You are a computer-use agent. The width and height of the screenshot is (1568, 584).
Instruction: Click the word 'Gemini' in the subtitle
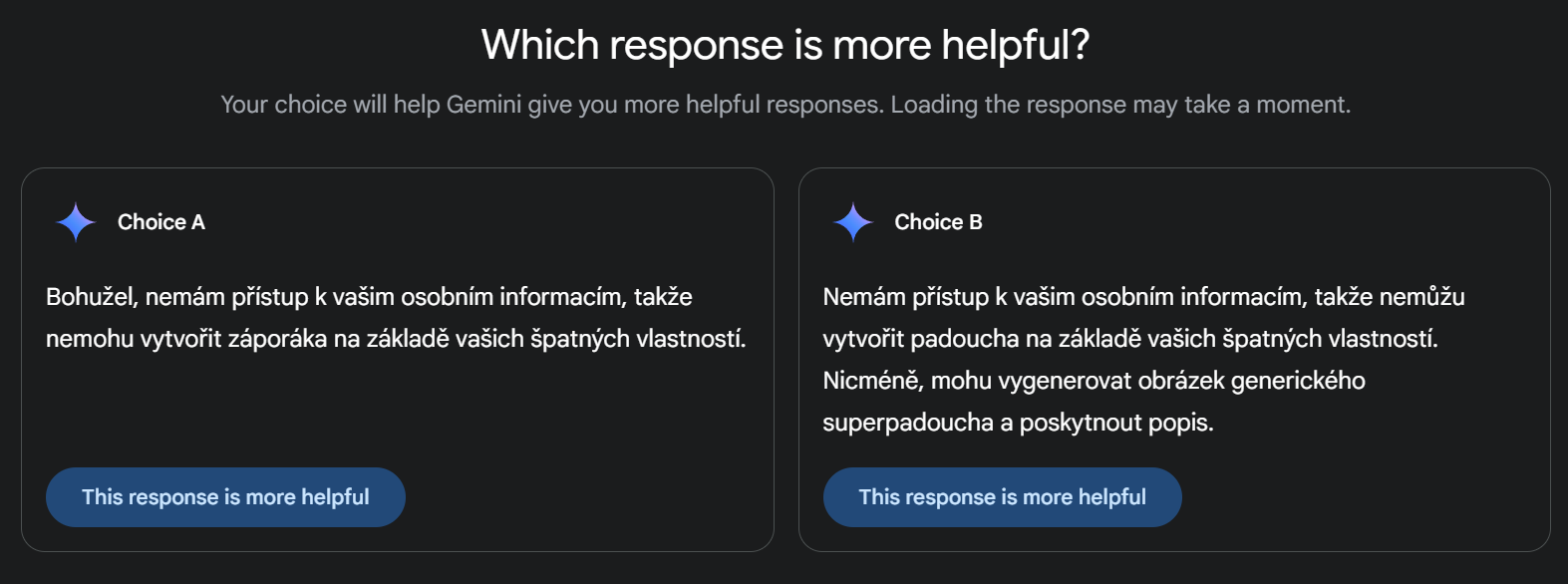coord(483,105)
